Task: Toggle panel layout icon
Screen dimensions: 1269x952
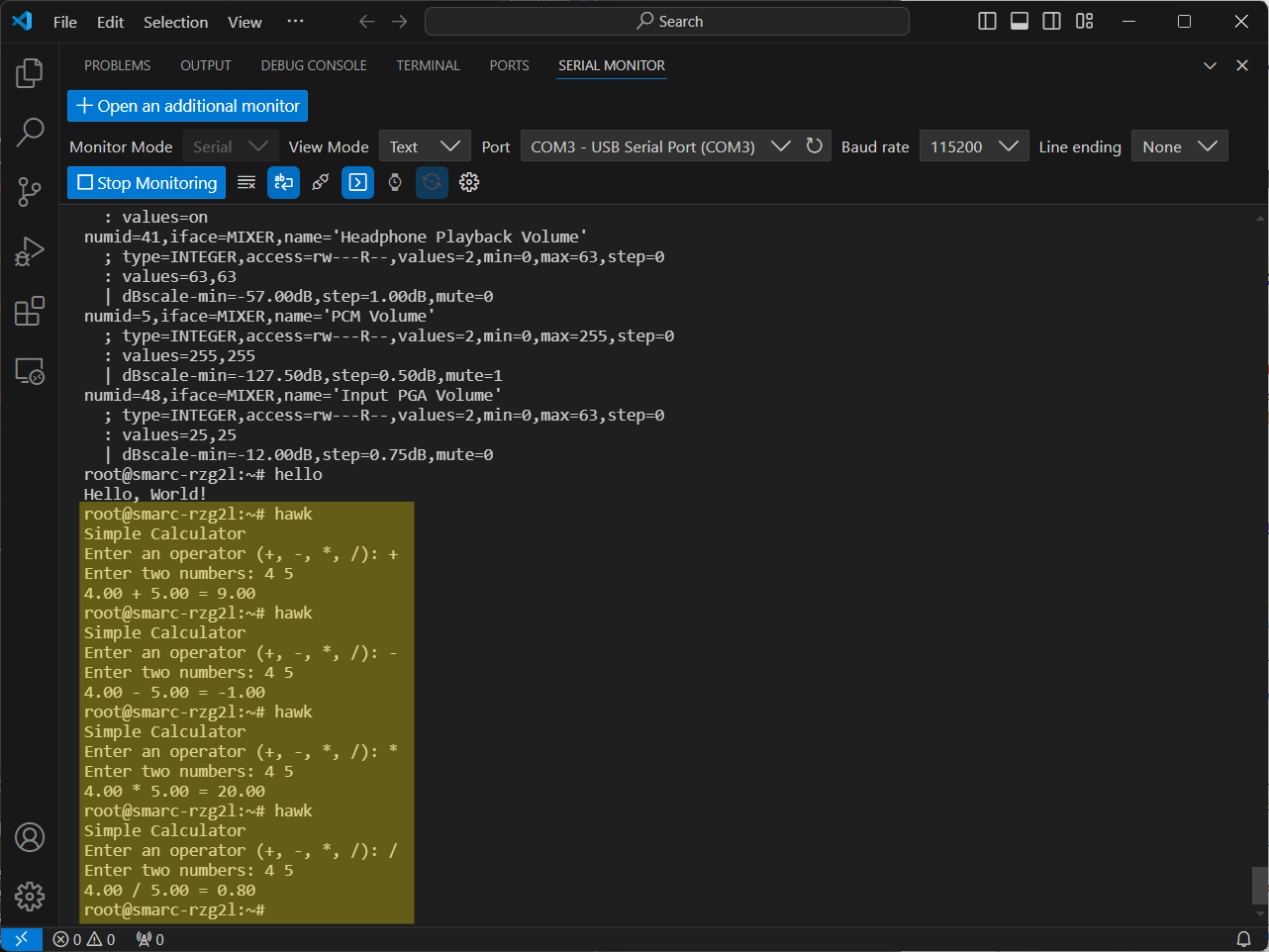Action: [x=1020, y=22]
